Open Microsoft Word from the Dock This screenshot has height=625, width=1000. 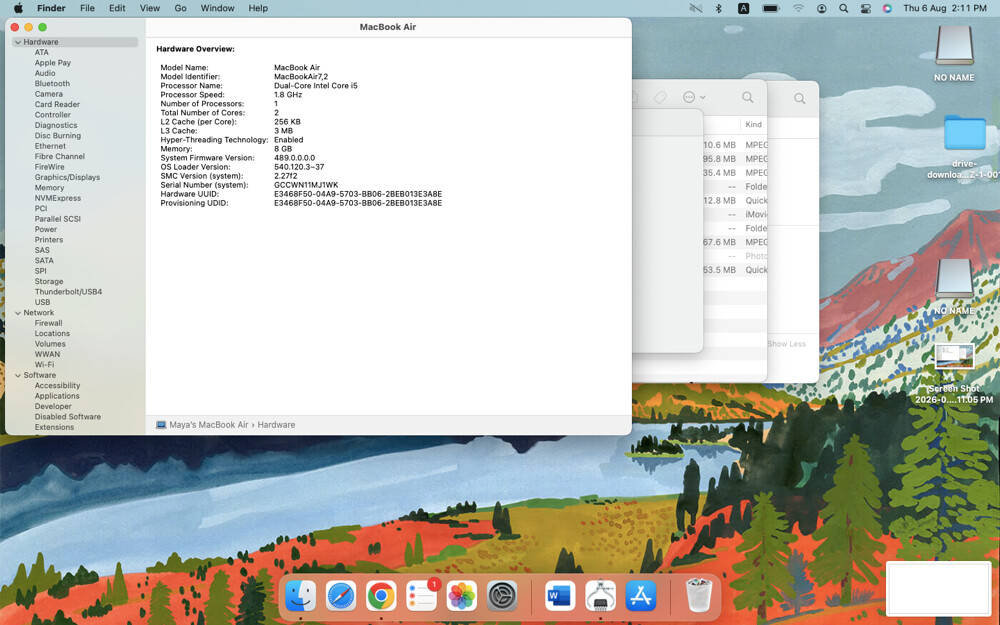[561, 596]
